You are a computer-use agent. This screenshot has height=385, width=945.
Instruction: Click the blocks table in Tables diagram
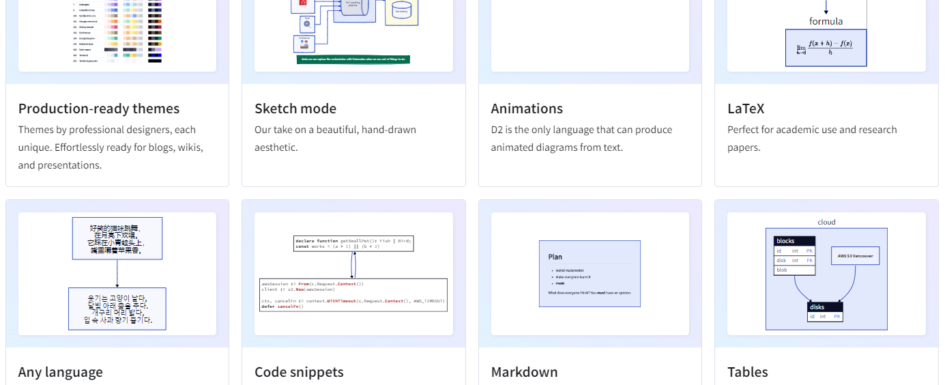794,256
